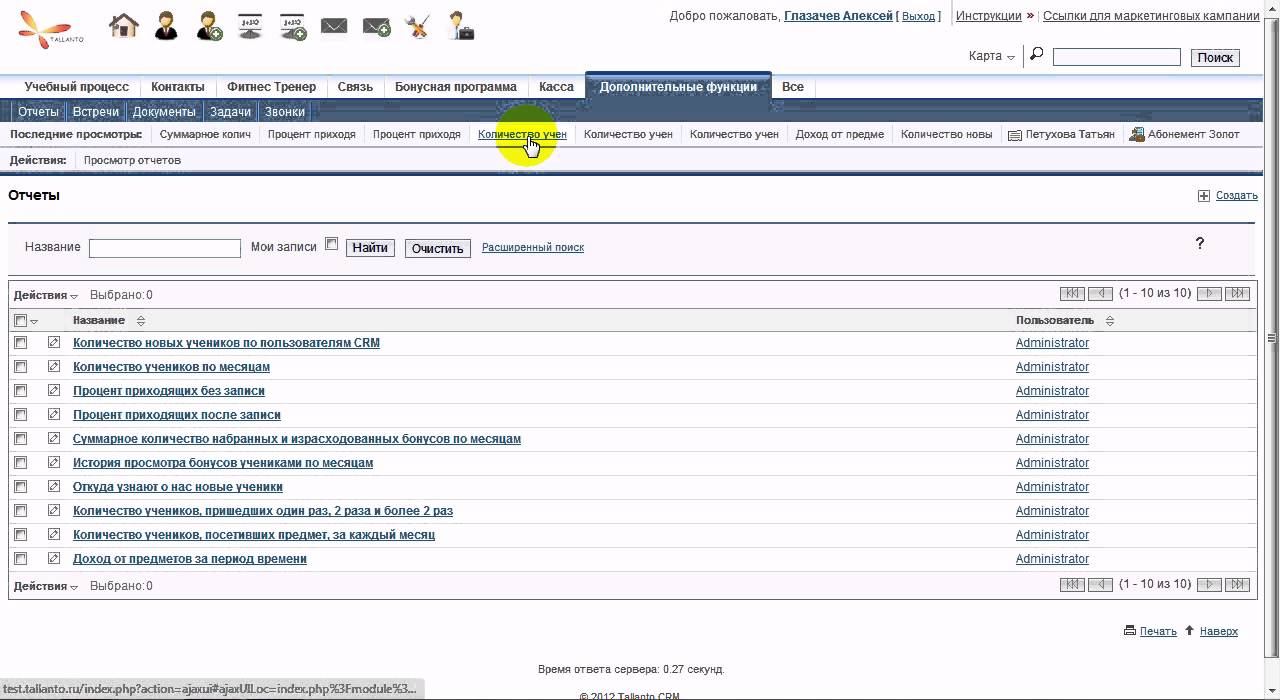
Task: Check row Количество учеников, посетивших предмет
Action: pyautogui.click(x=20, y=535)
